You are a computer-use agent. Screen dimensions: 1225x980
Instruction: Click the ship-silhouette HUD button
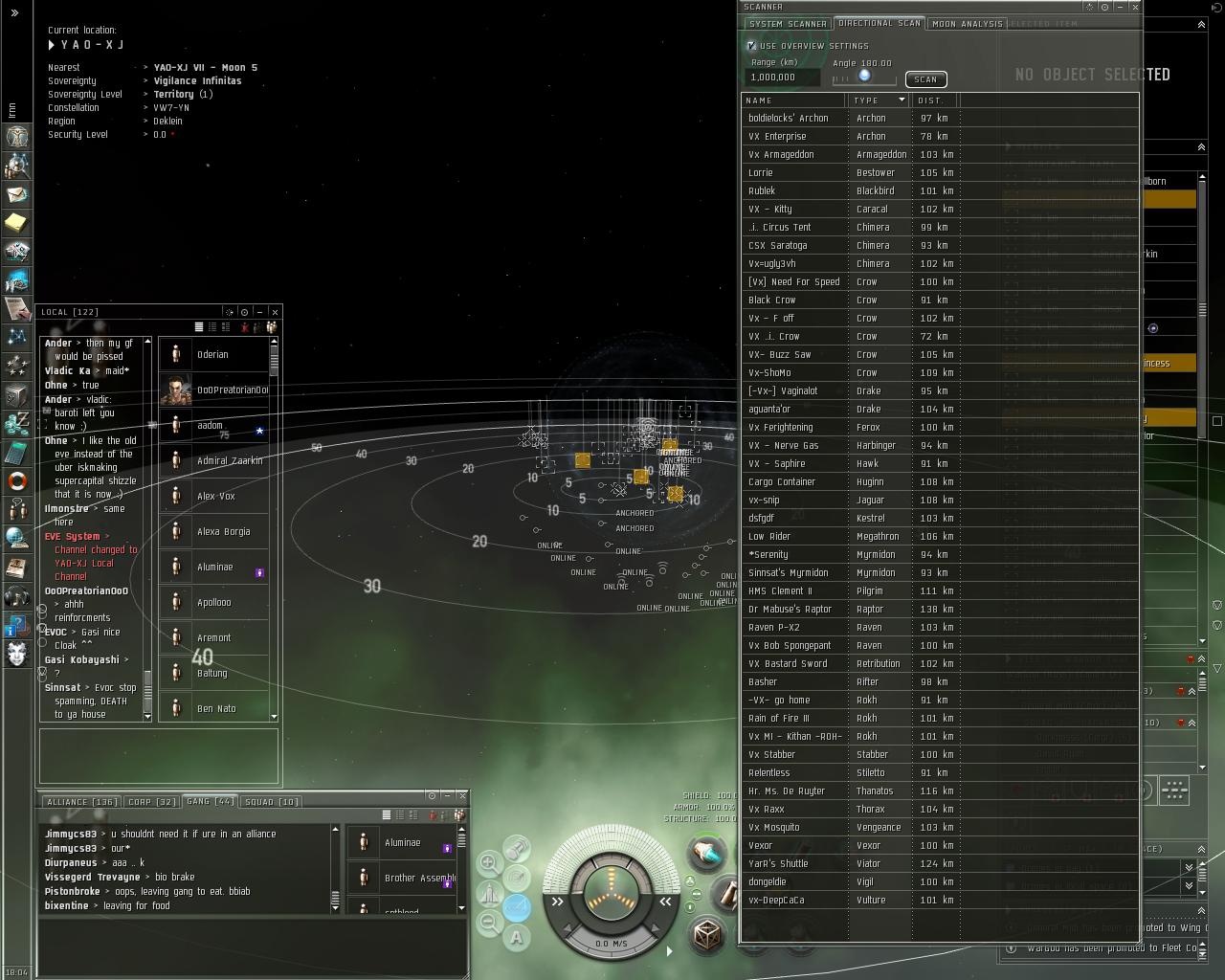point(490,894)
